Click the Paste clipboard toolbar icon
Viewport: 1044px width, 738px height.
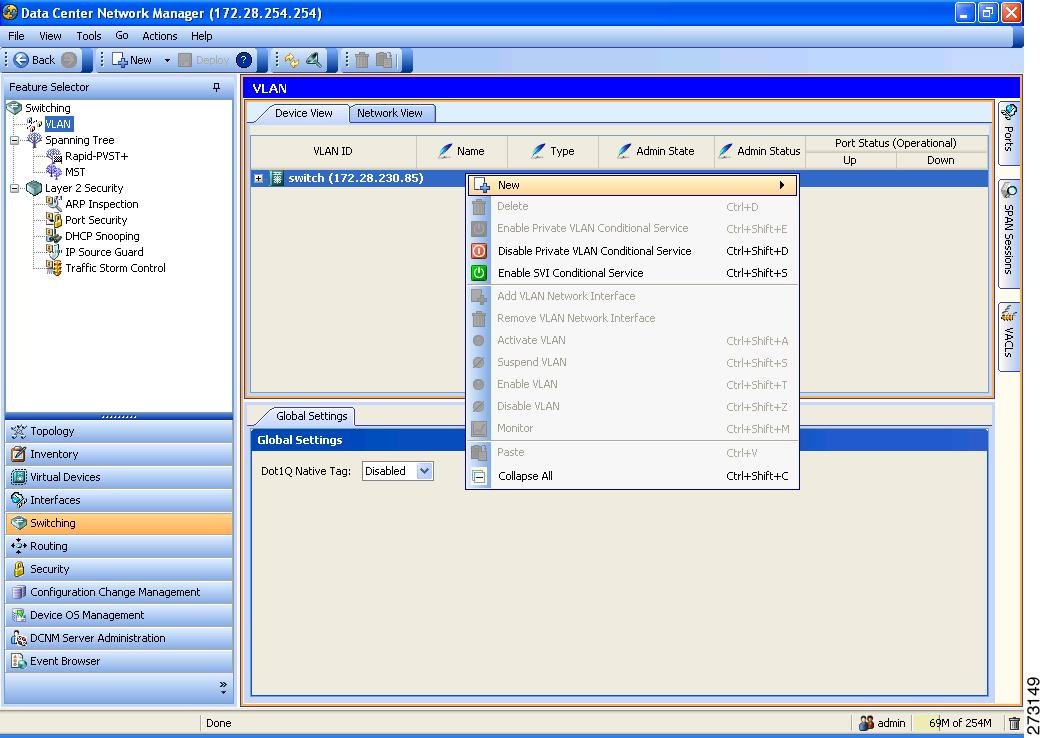(x=384, y=60)
